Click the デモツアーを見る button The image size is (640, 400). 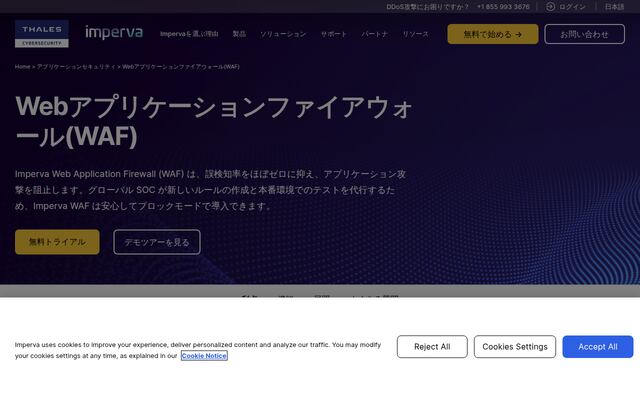coord(157,242)
